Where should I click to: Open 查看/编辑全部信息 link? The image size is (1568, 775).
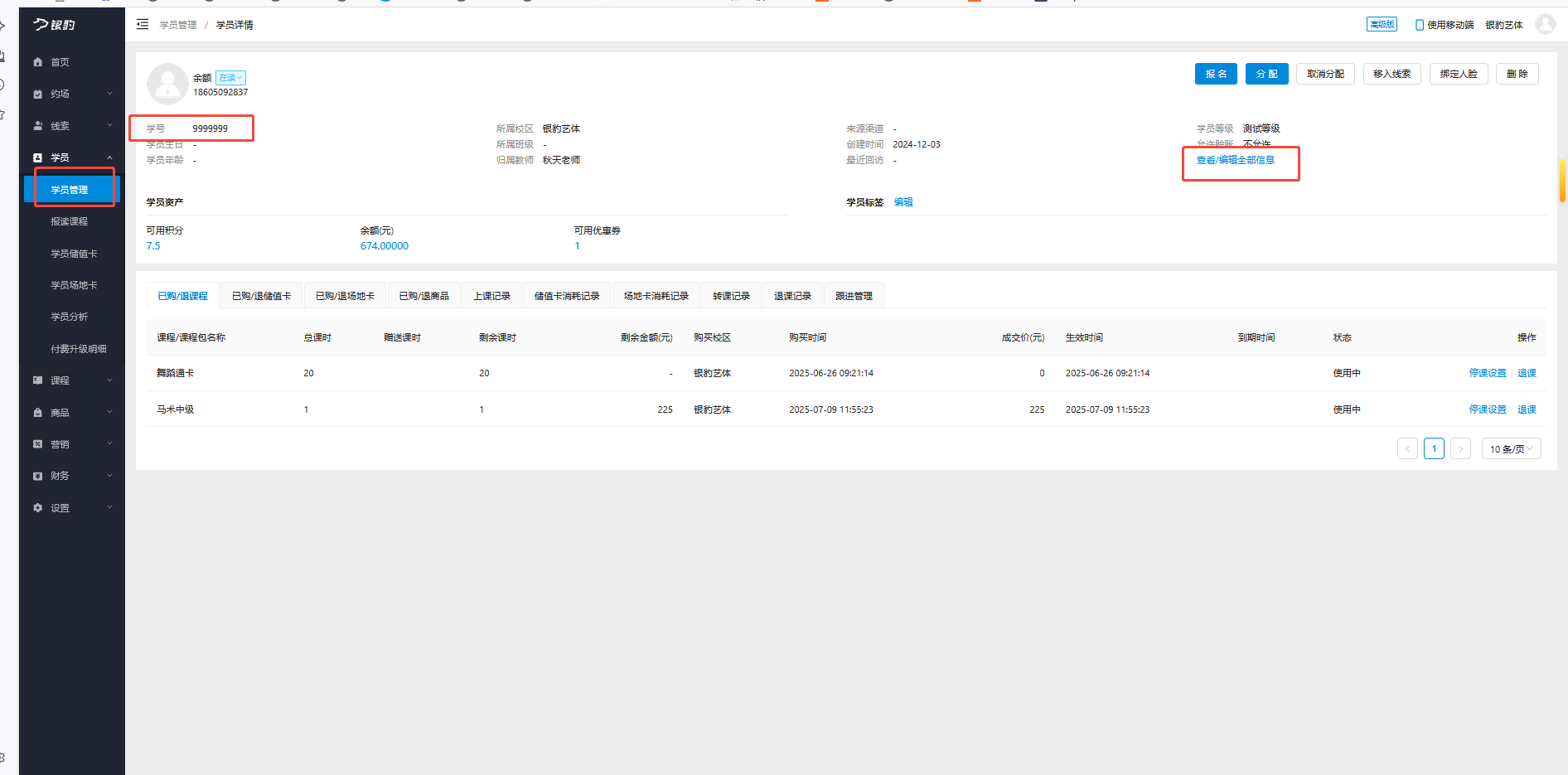pyautogui.click(x=1235, y=160)
